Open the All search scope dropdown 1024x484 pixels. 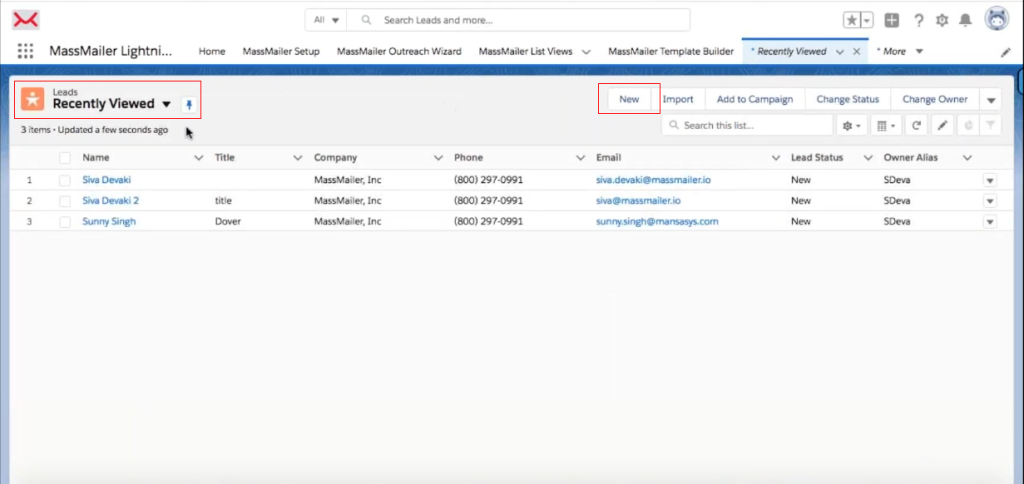[x=326, y=20]
